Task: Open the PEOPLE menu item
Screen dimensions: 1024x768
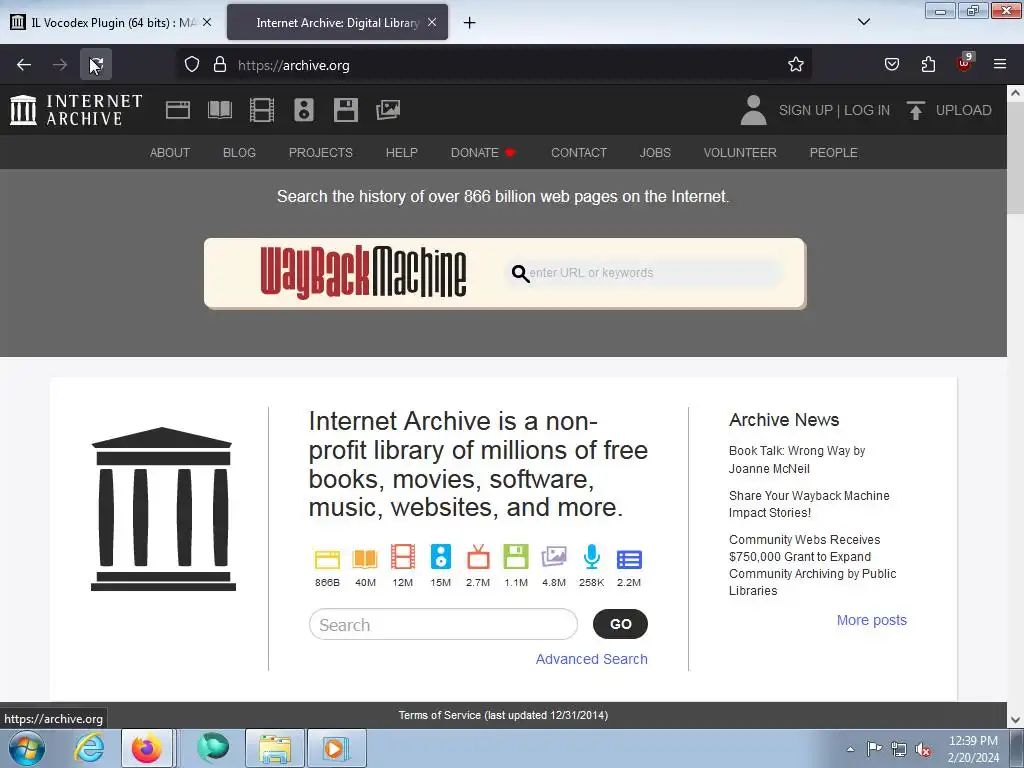Action: (833, 153)
